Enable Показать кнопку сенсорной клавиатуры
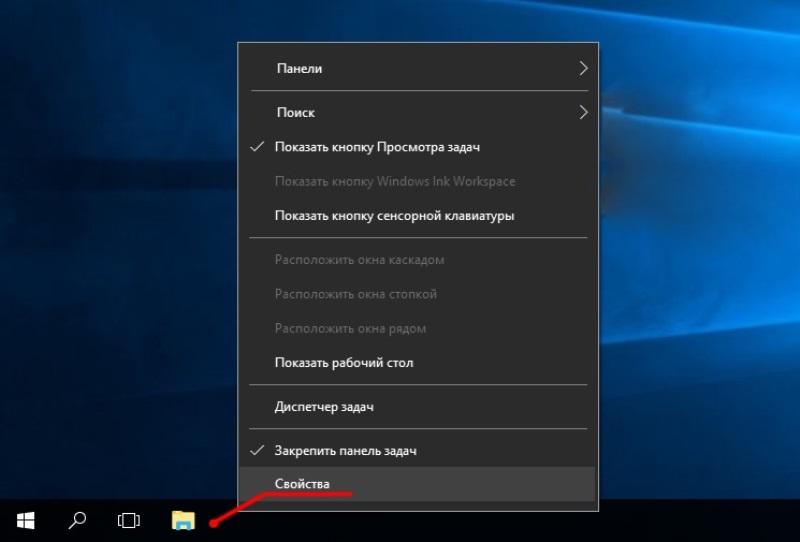 pos(418,215)
